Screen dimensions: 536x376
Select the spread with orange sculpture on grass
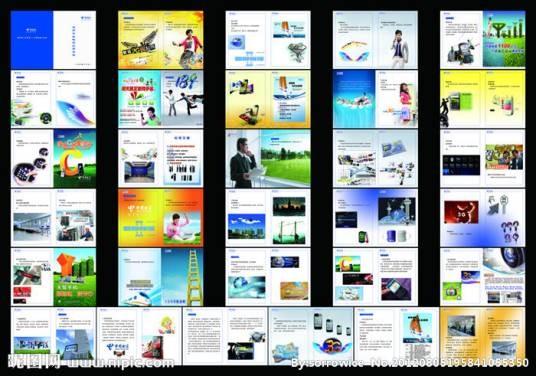pyautogui.click(x=53, y=277)
